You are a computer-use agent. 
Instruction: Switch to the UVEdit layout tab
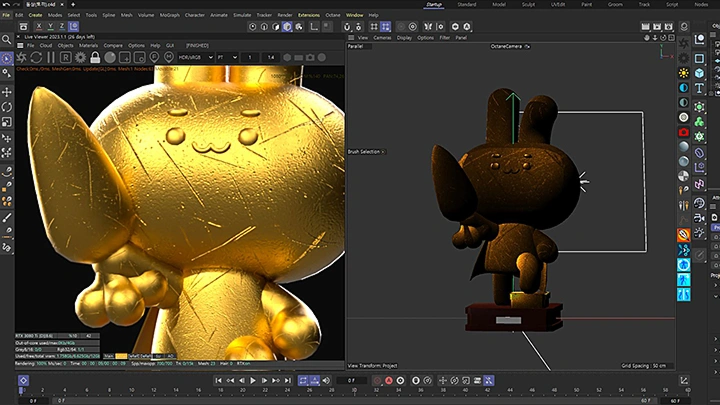pyautogui.click(x=558, y=5)
